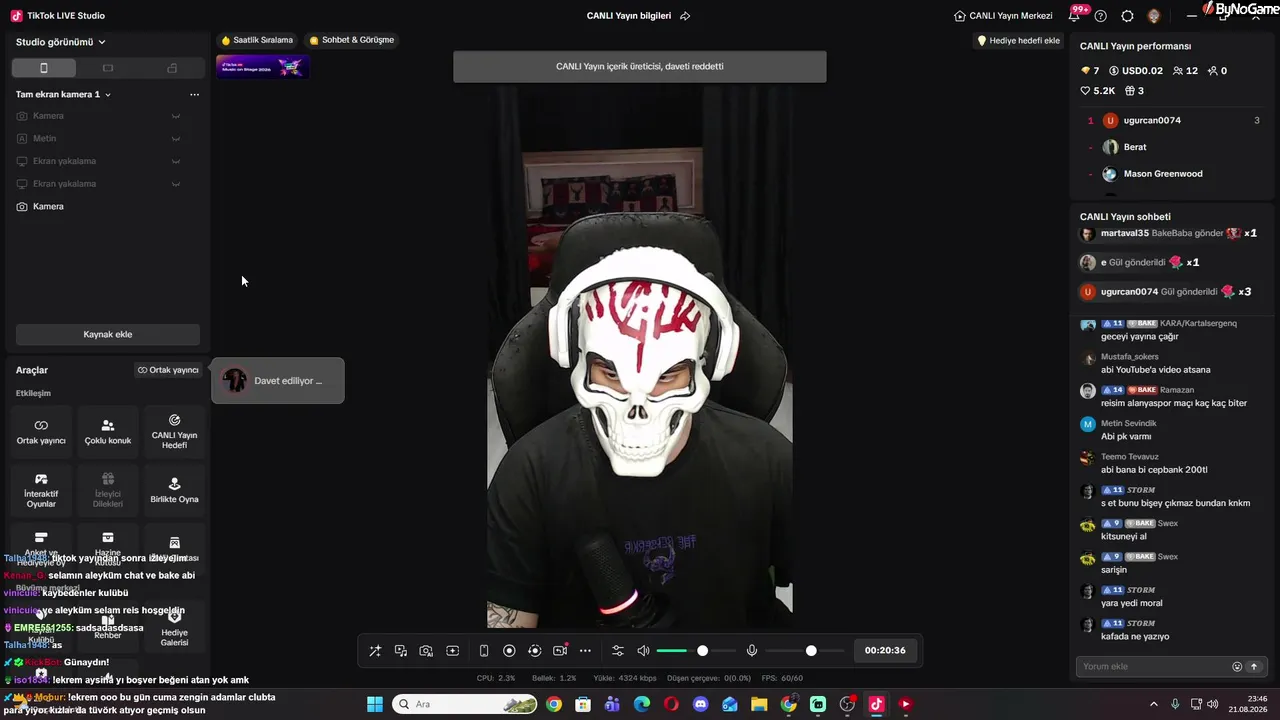Select the Metin source row
Image resolution: width=1280 pixels, height=720 pixels.
108,139
